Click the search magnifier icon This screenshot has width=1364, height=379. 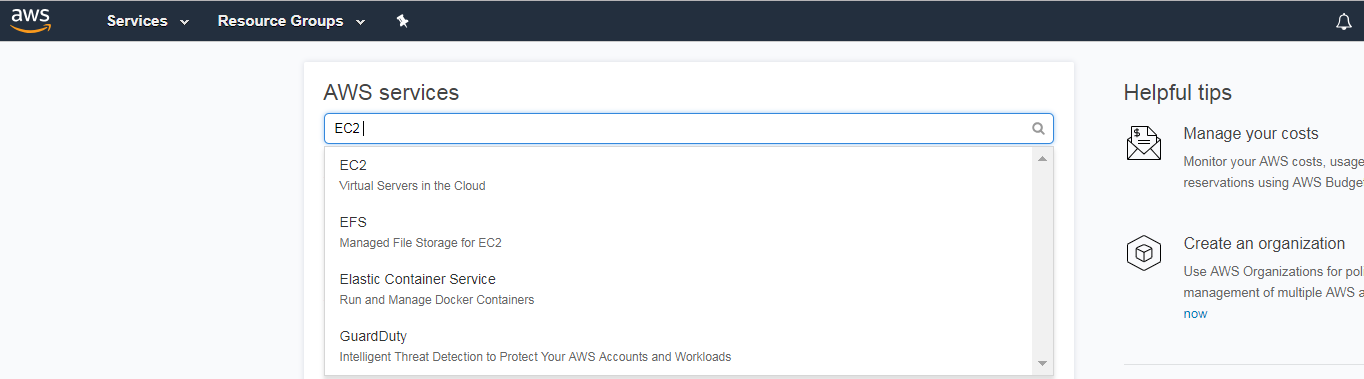click(x=1038, y=128)
